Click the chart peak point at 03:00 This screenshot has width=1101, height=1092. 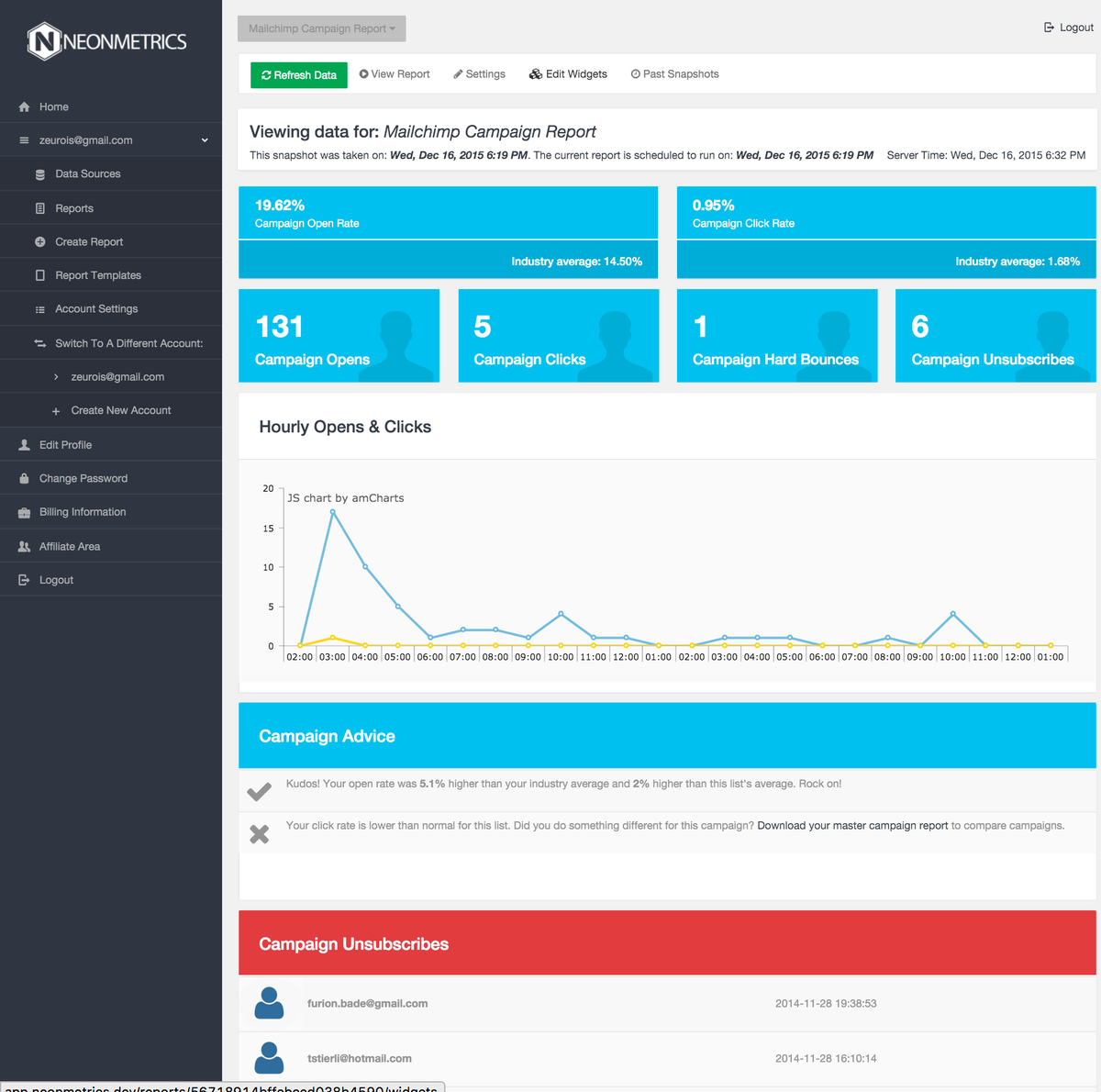333,512
